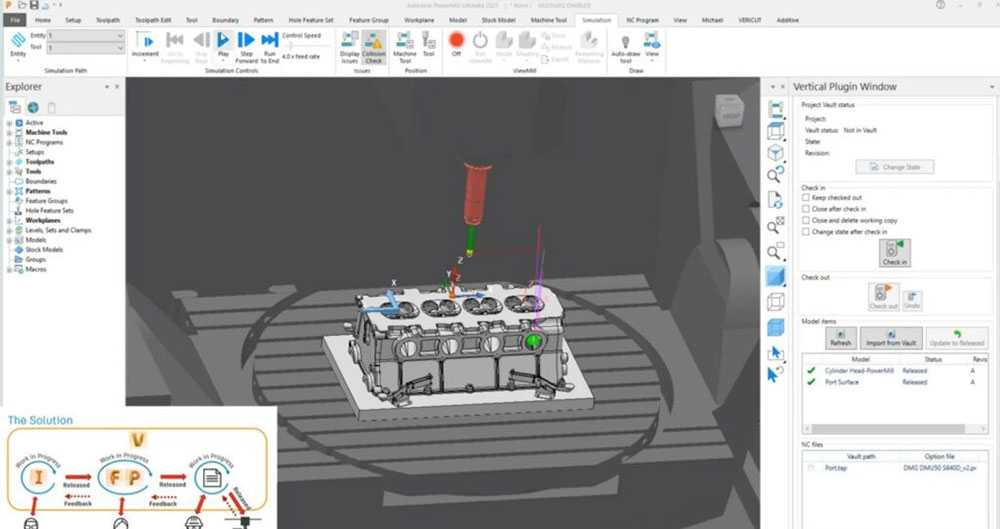Check Keep checked out option

tap(805, 198)
